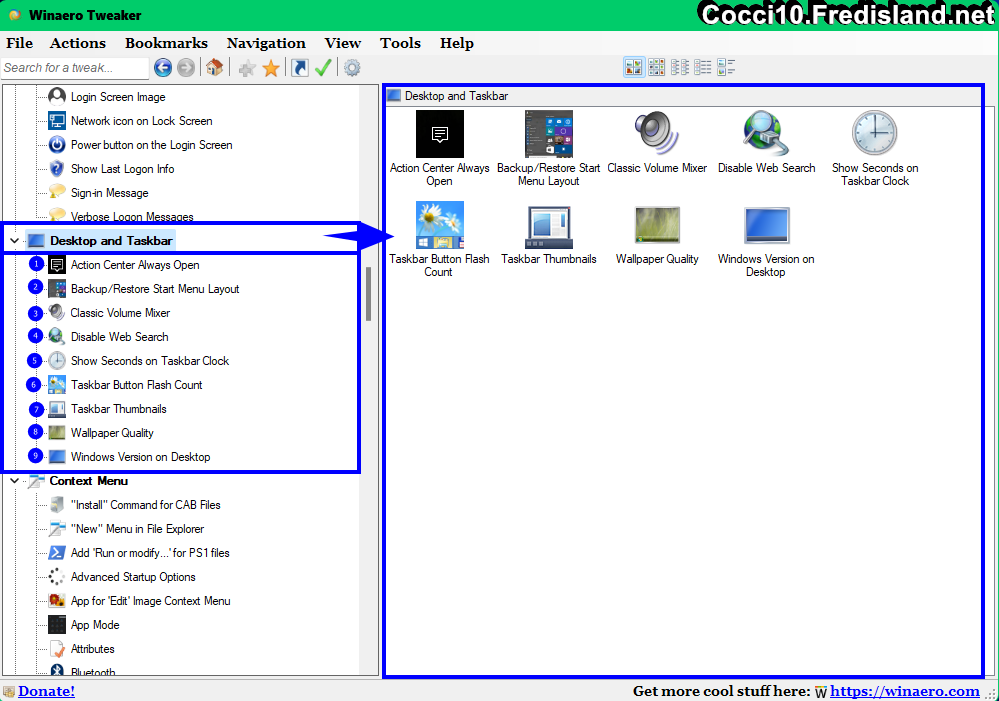Click the Donate! link
Screen dimensions: 999x701
(x=47, y=691)
